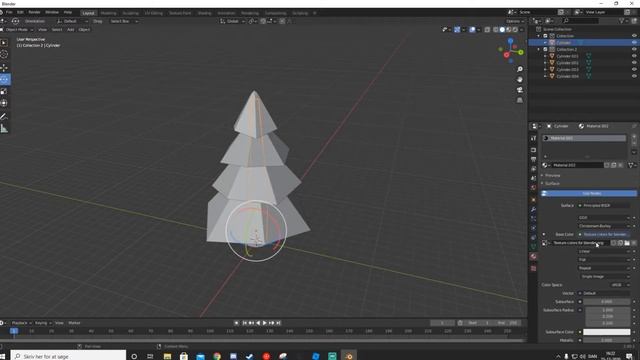Select the Scale tool in left toolbar
The height and width of the screenshot is (360, 640).
tap(4, 91)
